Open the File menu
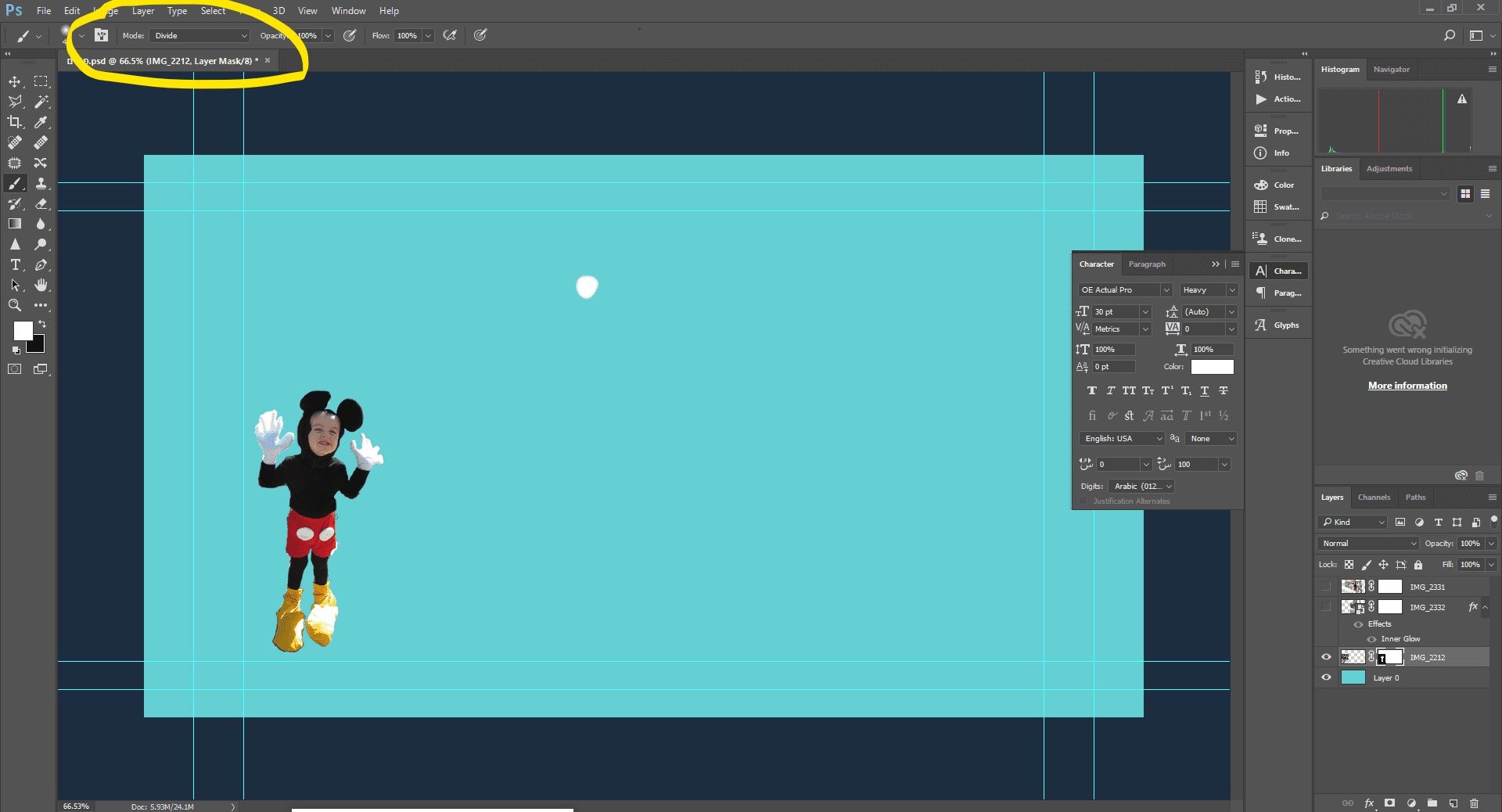The width and height of the screenshot is (1502, 812). [44, 11]
